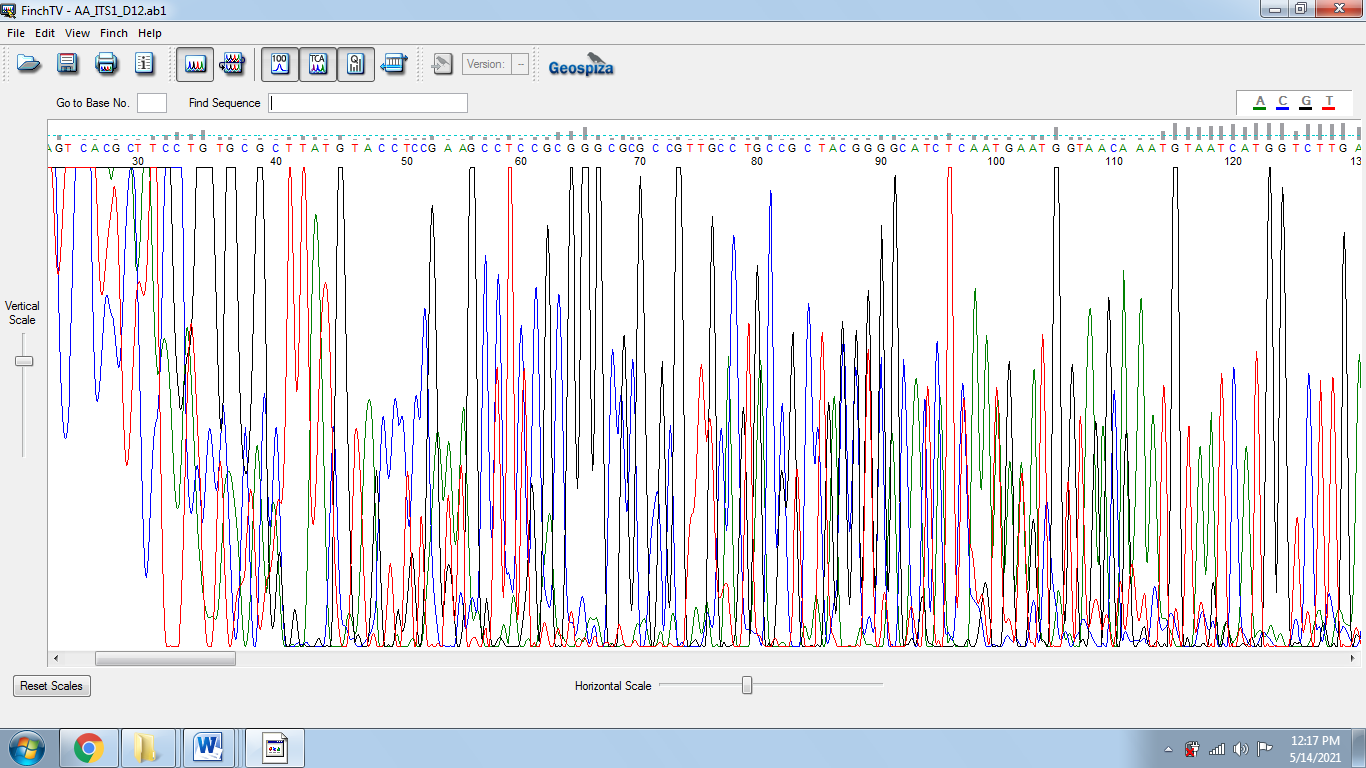This screenshot has height=768, width=1366.
Task: Click the grayed-out bird icon beside Version
Action: (x=441, y=64)
